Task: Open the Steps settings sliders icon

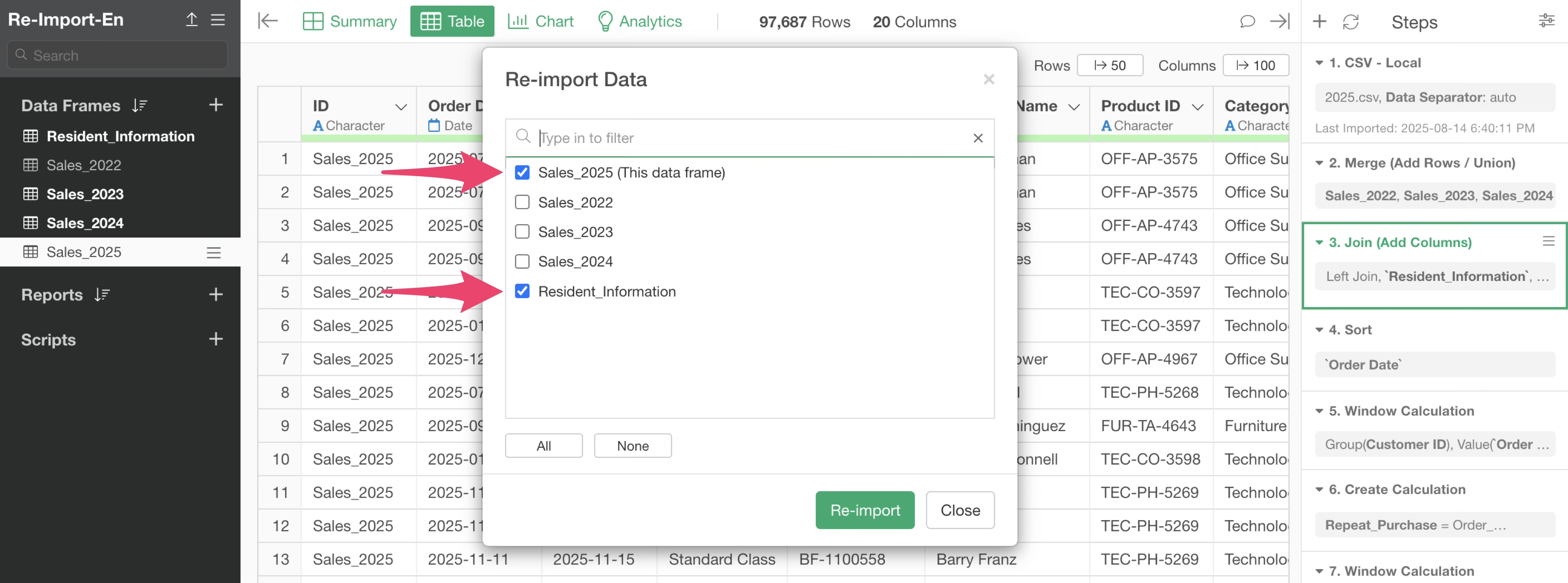Action: click(x=1546, y=21)
